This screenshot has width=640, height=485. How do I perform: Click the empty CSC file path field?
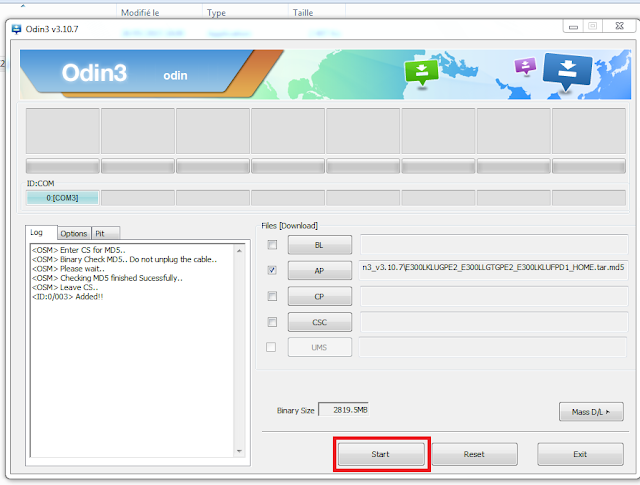[493, 322]
